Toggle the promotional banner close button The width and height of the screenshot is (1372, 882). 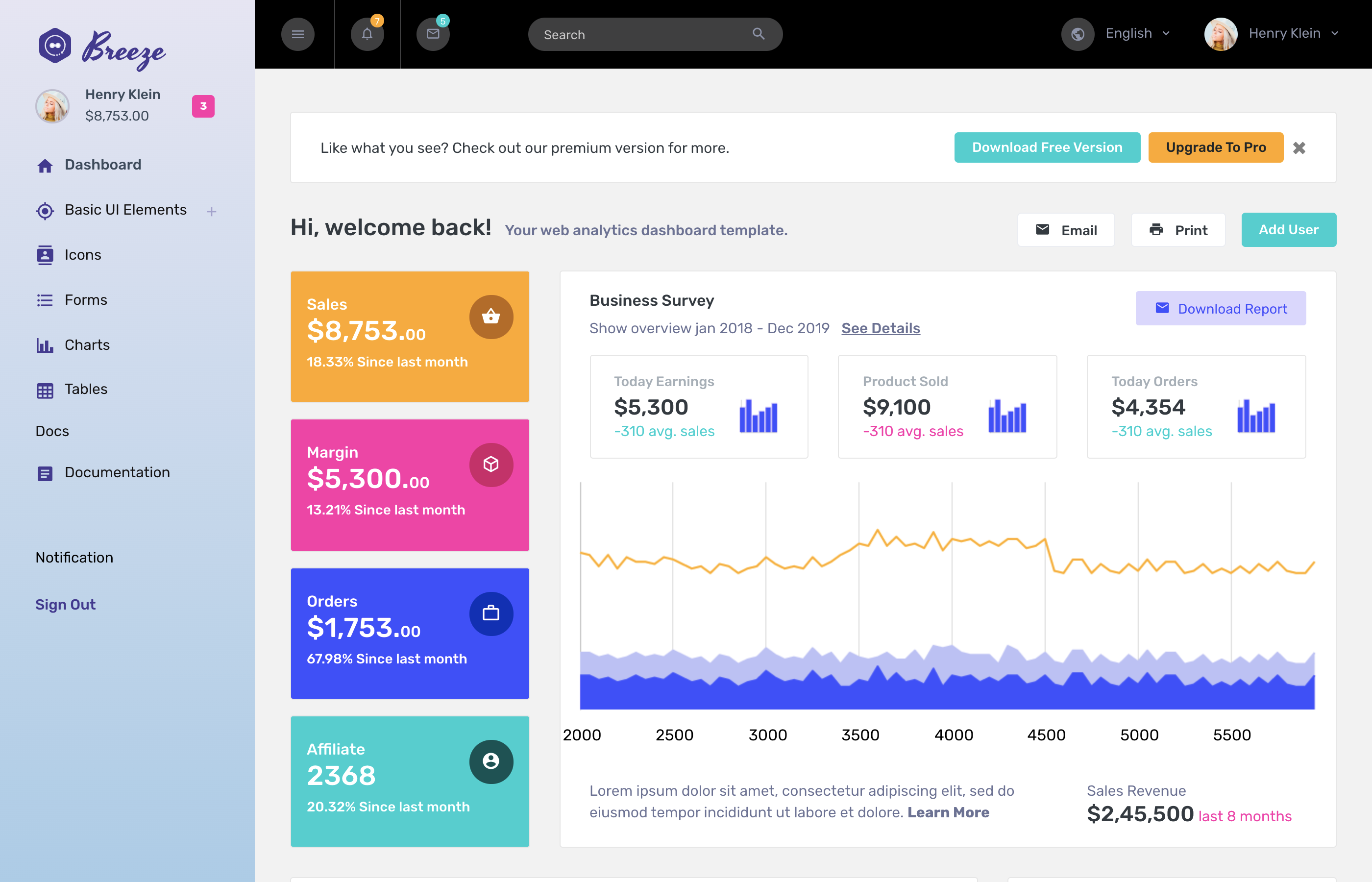tap(1299, 148)
